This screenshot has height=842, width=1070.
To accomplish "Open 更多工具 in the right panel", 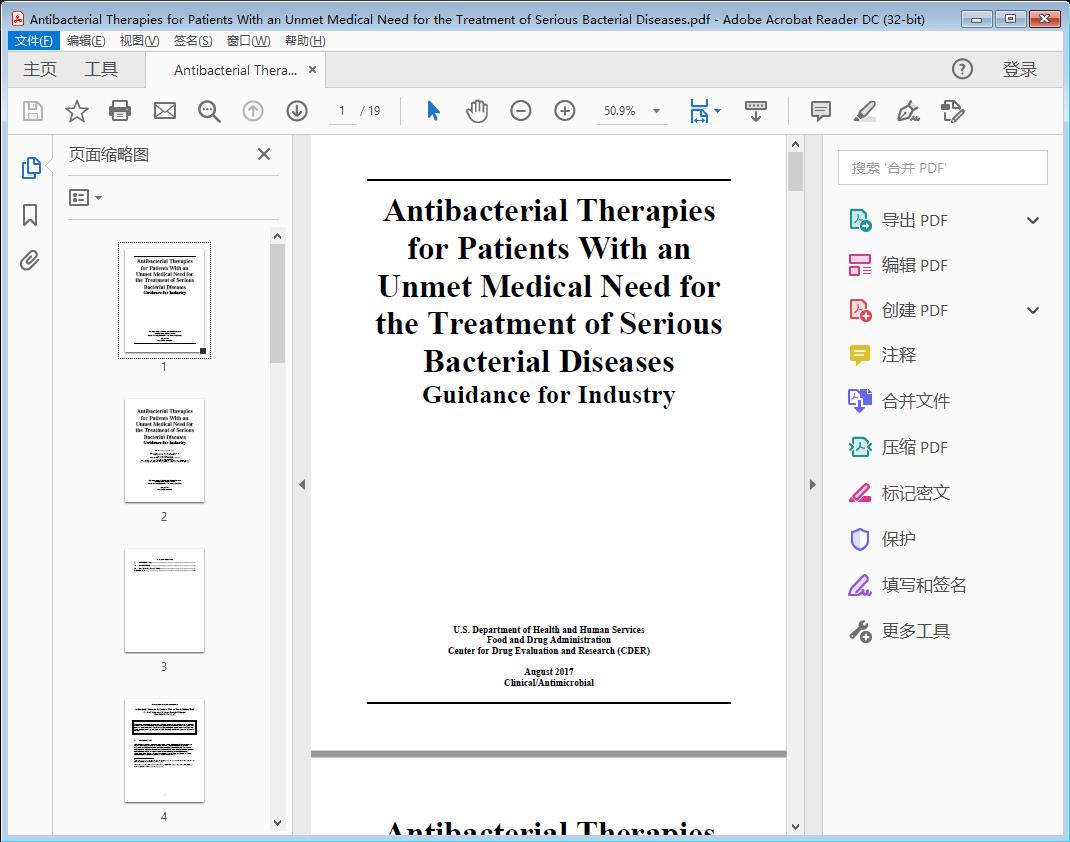I will coord(913,631).
